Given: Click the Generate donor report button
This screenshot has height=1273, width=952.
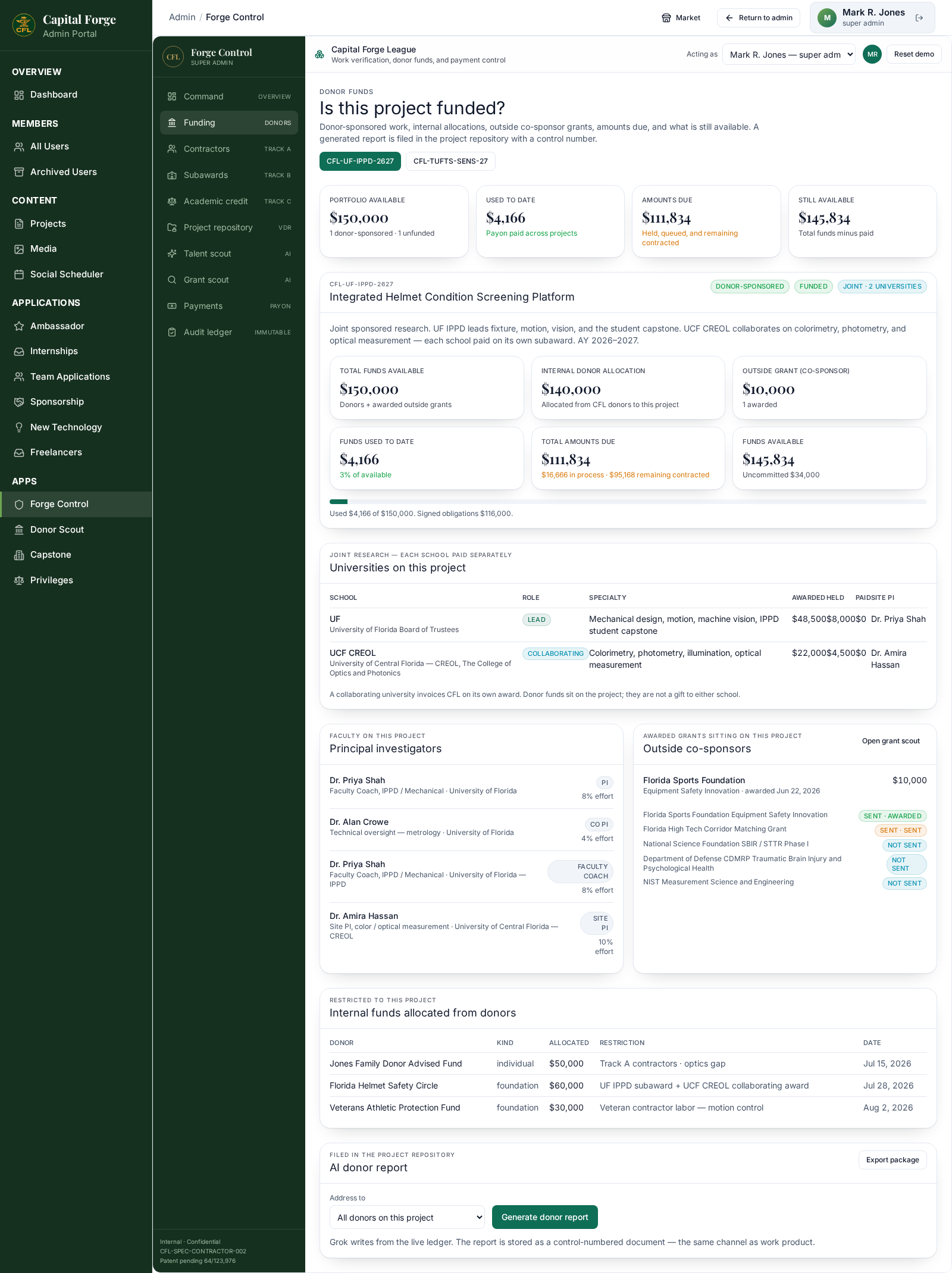Looking at the screenshot, I should click(545, 1217).
